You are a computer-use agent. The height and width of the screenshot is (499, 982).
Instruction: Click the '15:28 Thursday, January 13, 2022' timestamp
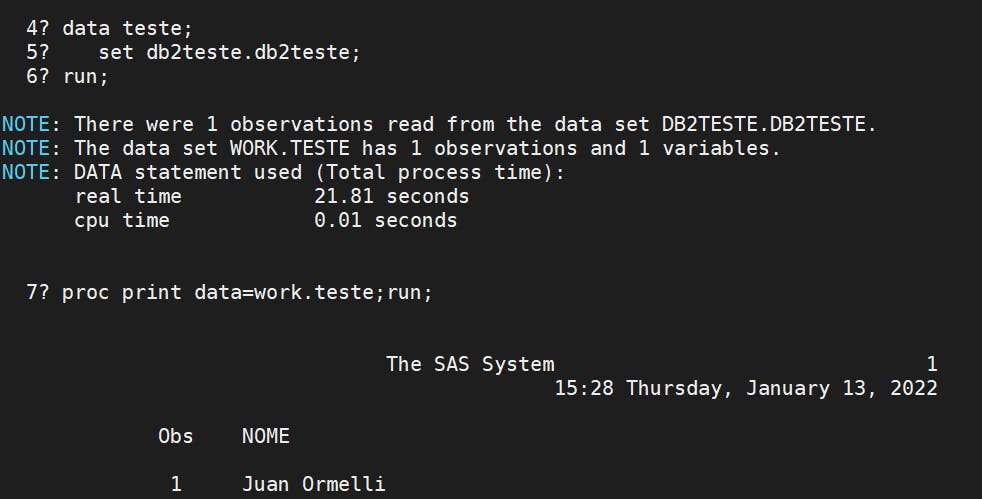[x=746, y=388]
